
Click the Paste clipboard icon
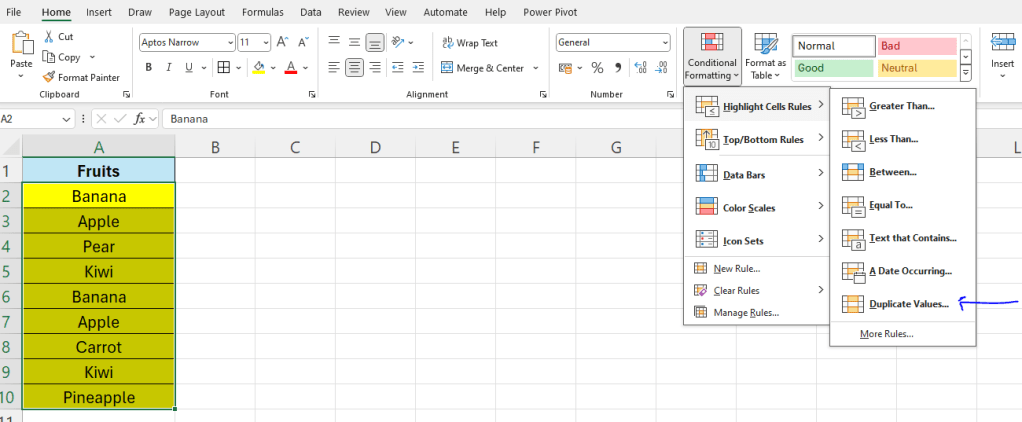(x=21, y=45)
